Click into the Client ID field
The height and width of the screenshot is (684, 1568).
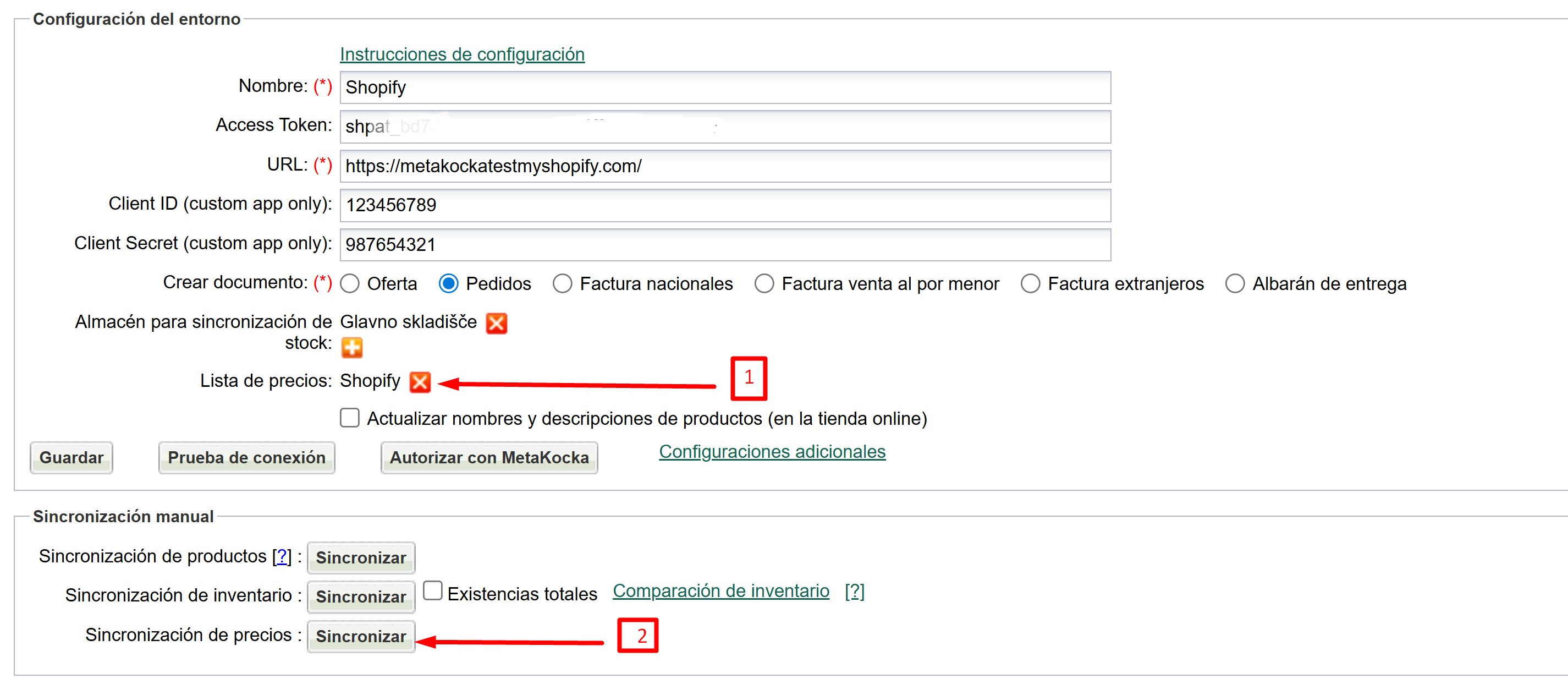[x=724, y=205]
